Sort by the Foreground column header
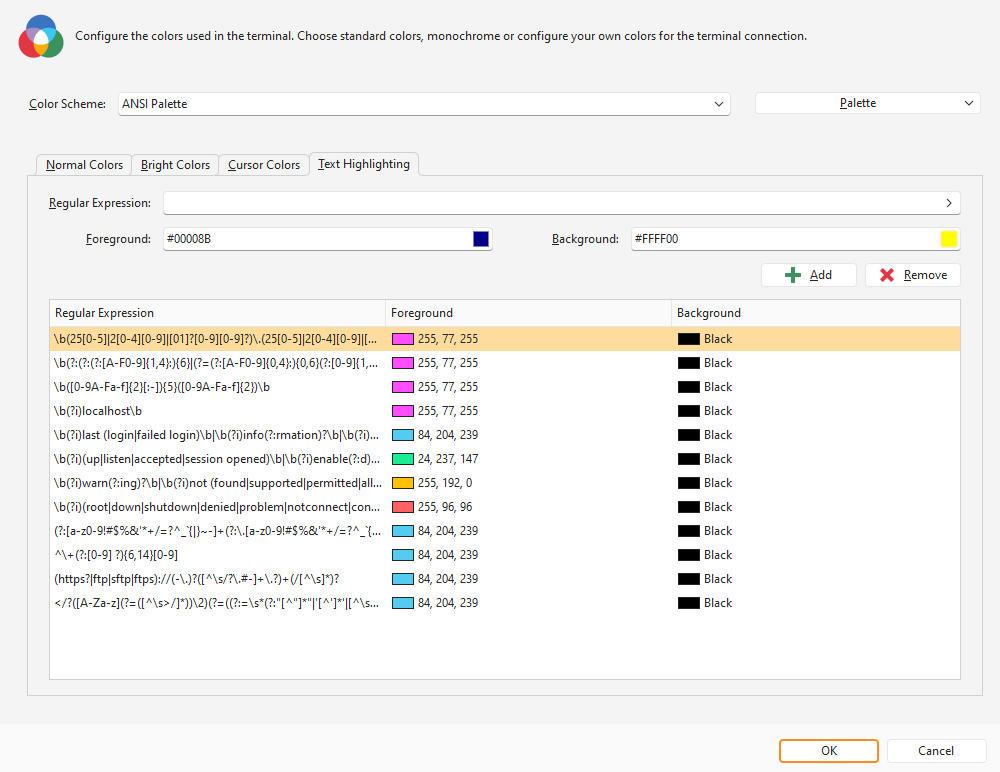 click(x=527, y=313)
